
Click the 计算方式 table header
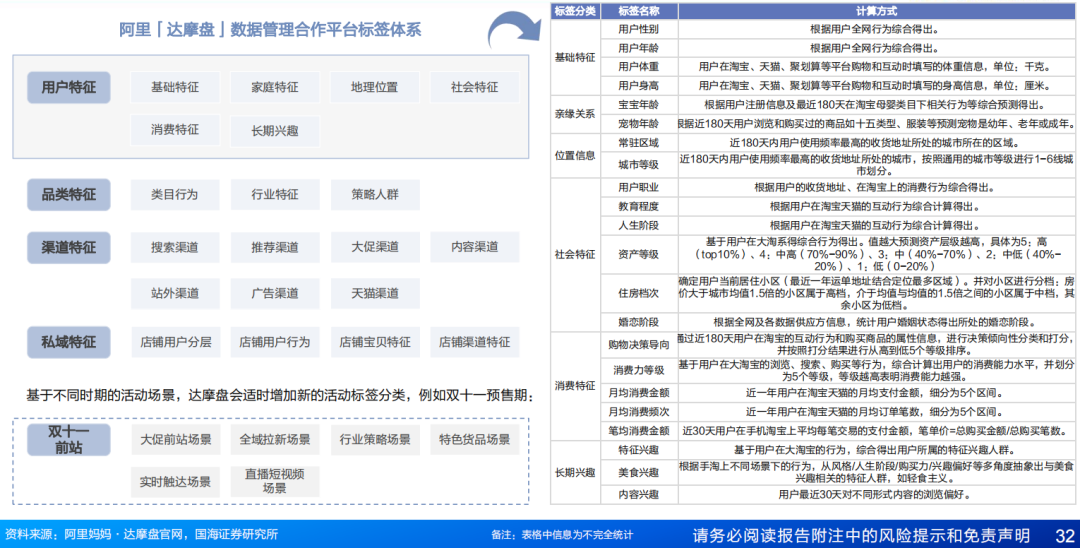(876, 11)
